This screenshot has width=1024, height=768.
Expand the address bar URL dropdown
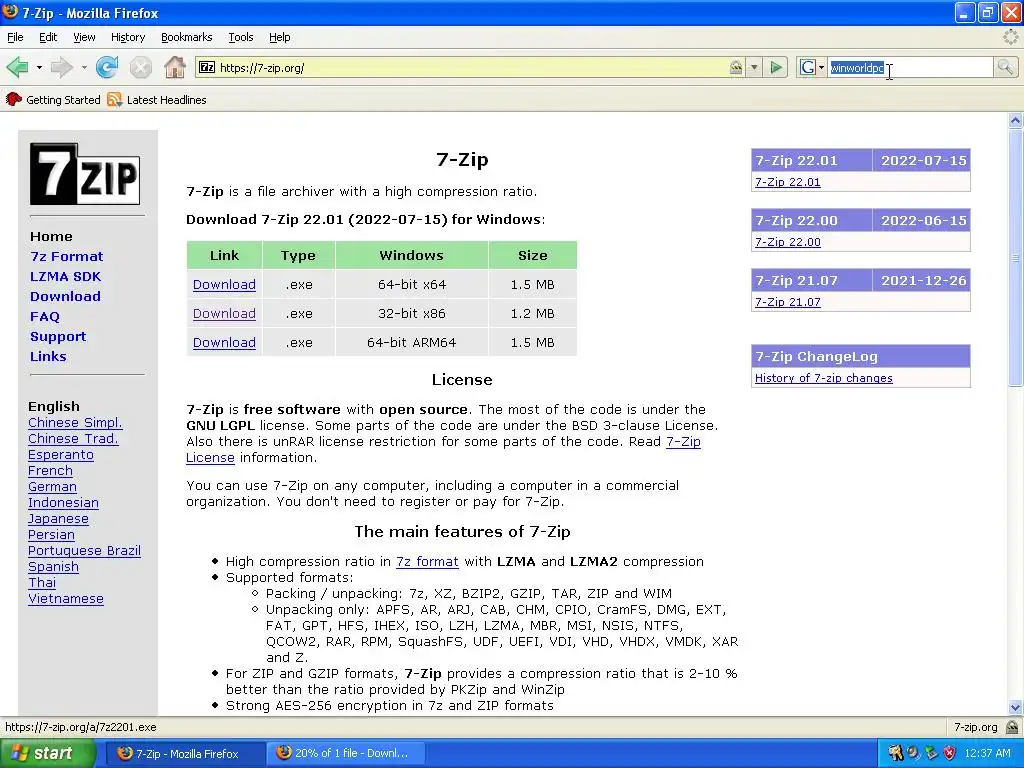[x=754, y=67]
